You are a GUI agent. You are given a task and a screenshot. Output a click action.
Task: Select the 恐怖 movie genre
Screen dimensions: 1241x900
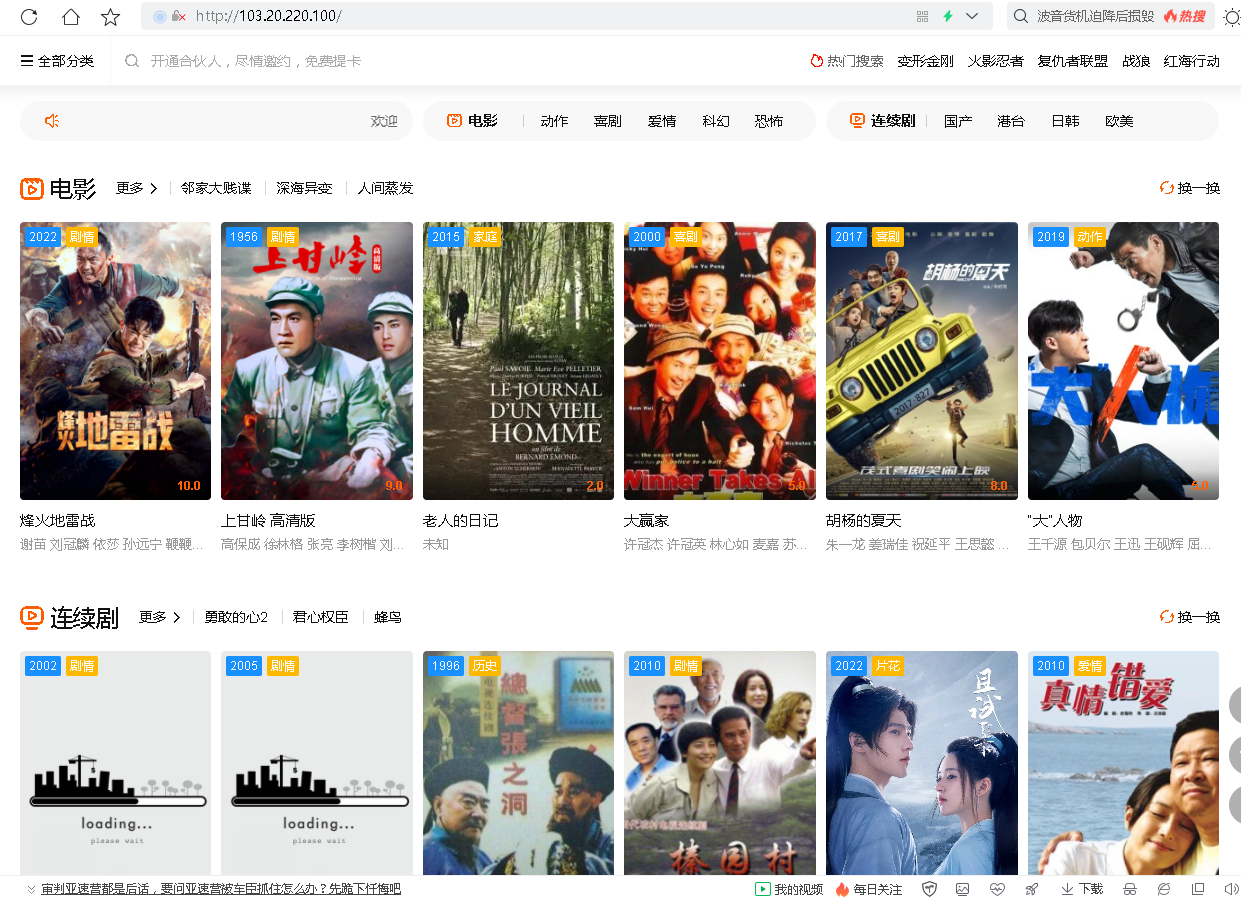tap(769, 121)
